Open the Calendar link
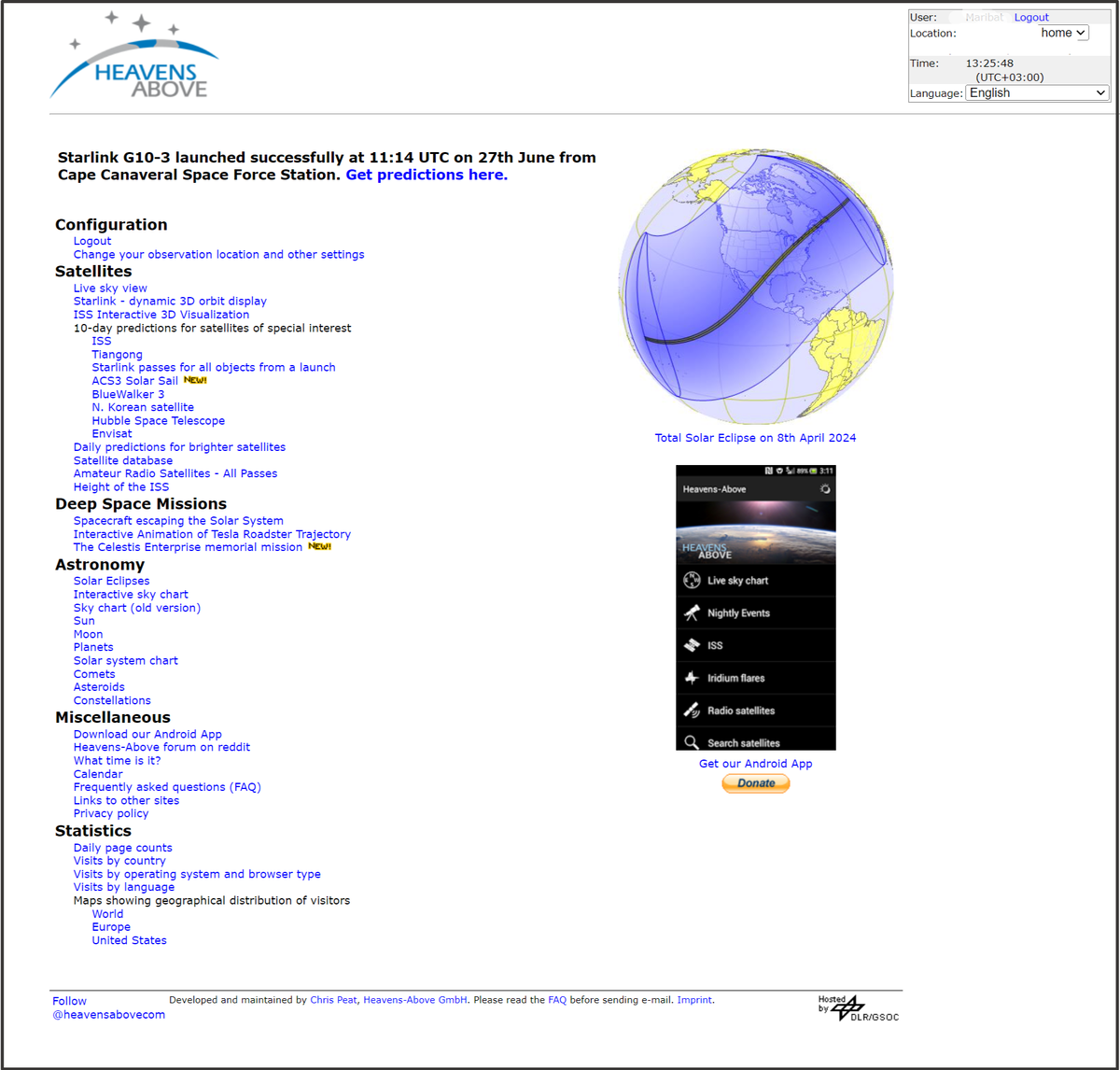The width and height of the screenshot is (1120, 1070). click(x=98, y=774)
